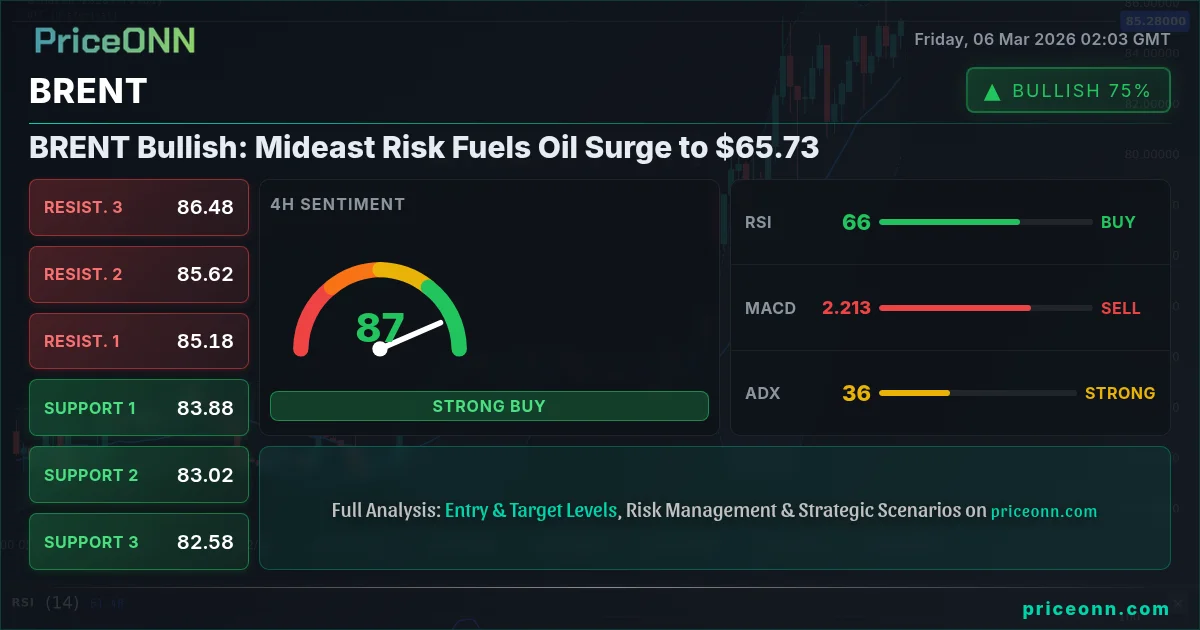Click the gauge value 87
Viewport: 1200px width, 630px height.
click(380, 327)
